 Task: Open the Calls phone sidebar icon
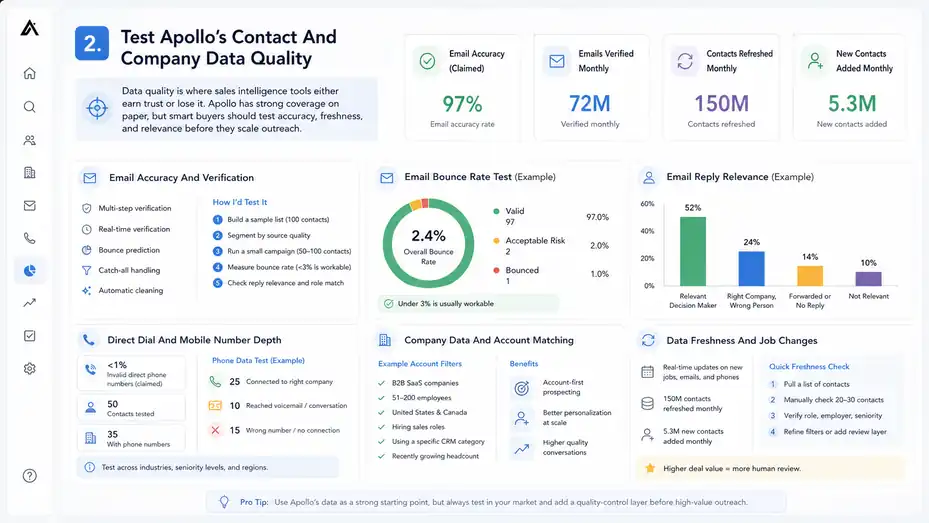(x=30, y=238)
